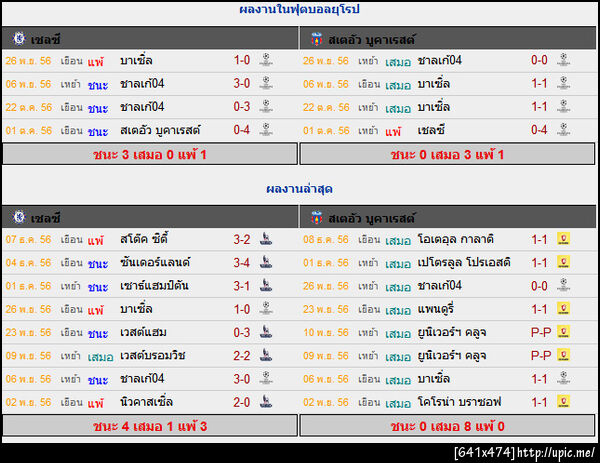The image size is (600, 463).
Task: Click Steaua Bucharest crest in the ผลงานล่าสุด header
Action: coord(316,217)
